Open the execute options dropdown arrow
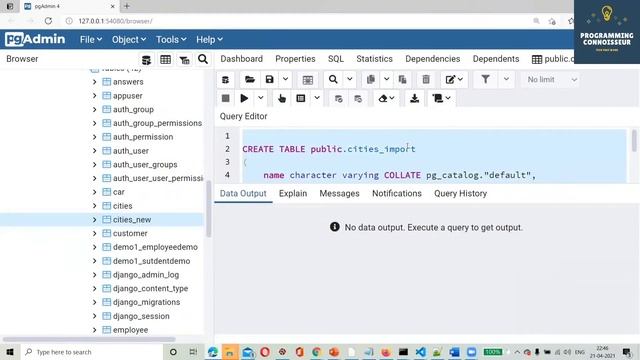This screenshot has width=640, height=360. pos(260,98)
